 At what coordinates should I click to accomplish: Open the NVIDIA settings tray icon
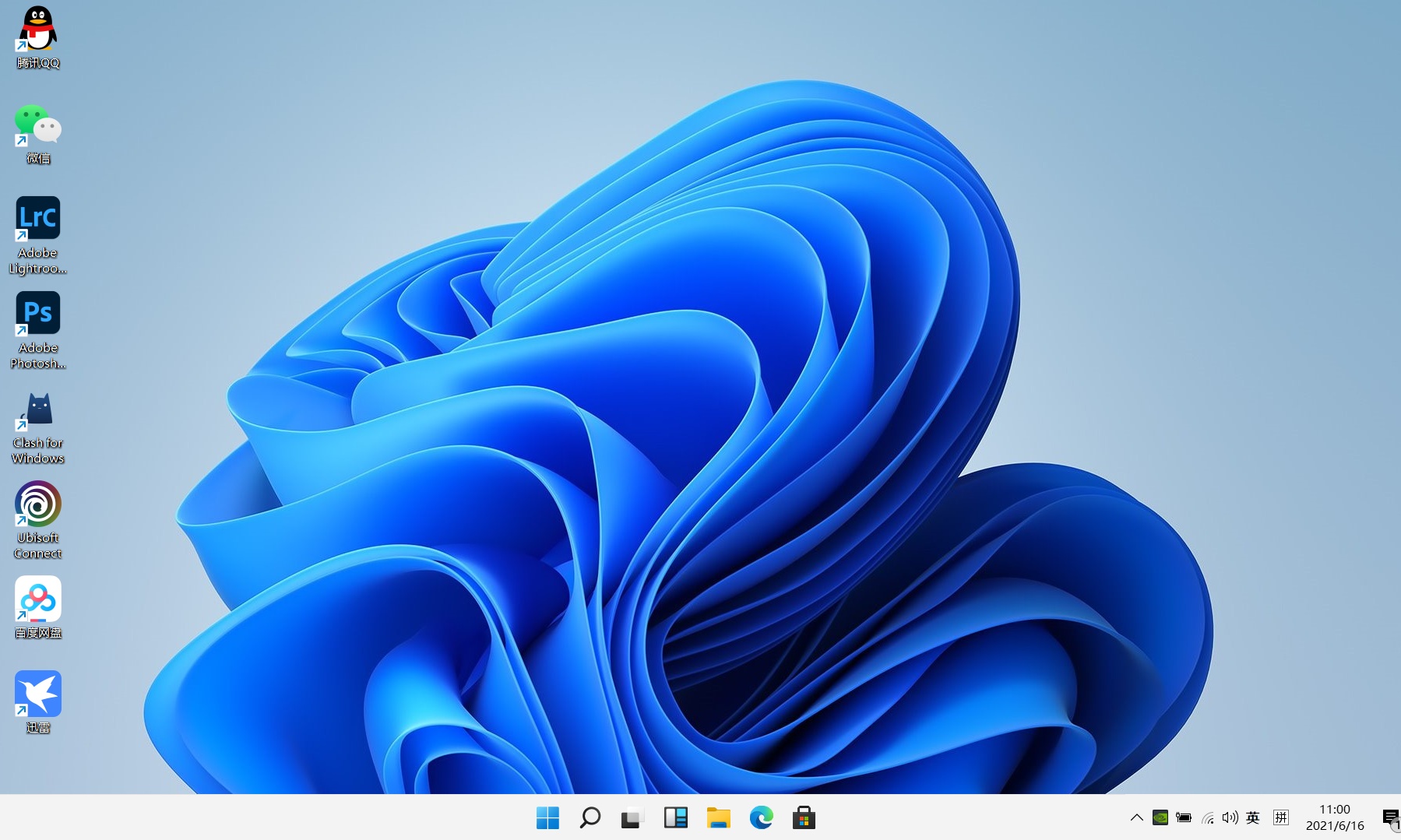1161,818
